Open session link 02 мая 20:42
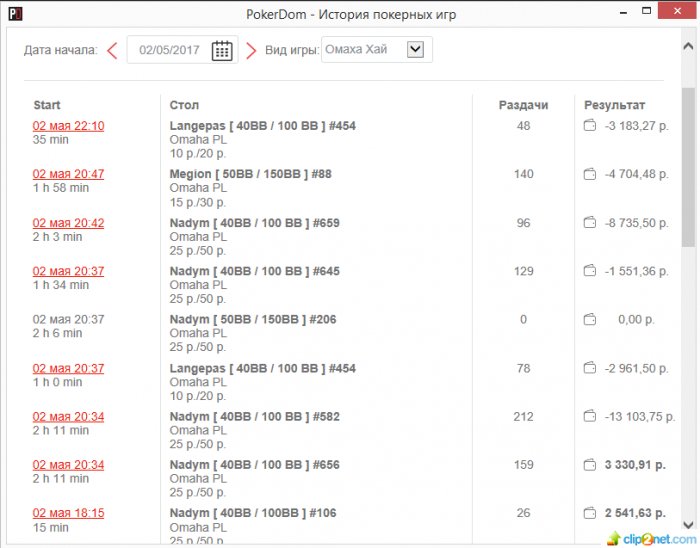 click(68, 223)
